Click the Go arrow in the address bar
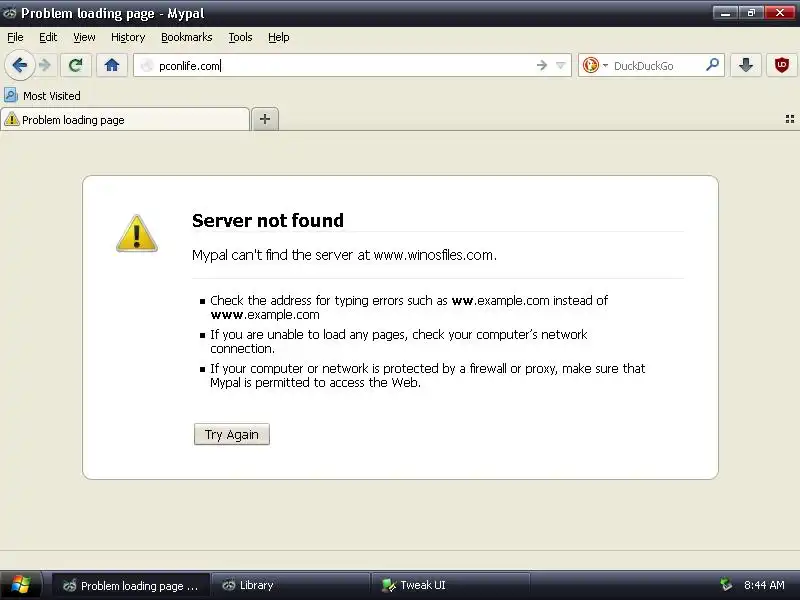This screenshot has width=800, height=600. click(x=542, y=65)
